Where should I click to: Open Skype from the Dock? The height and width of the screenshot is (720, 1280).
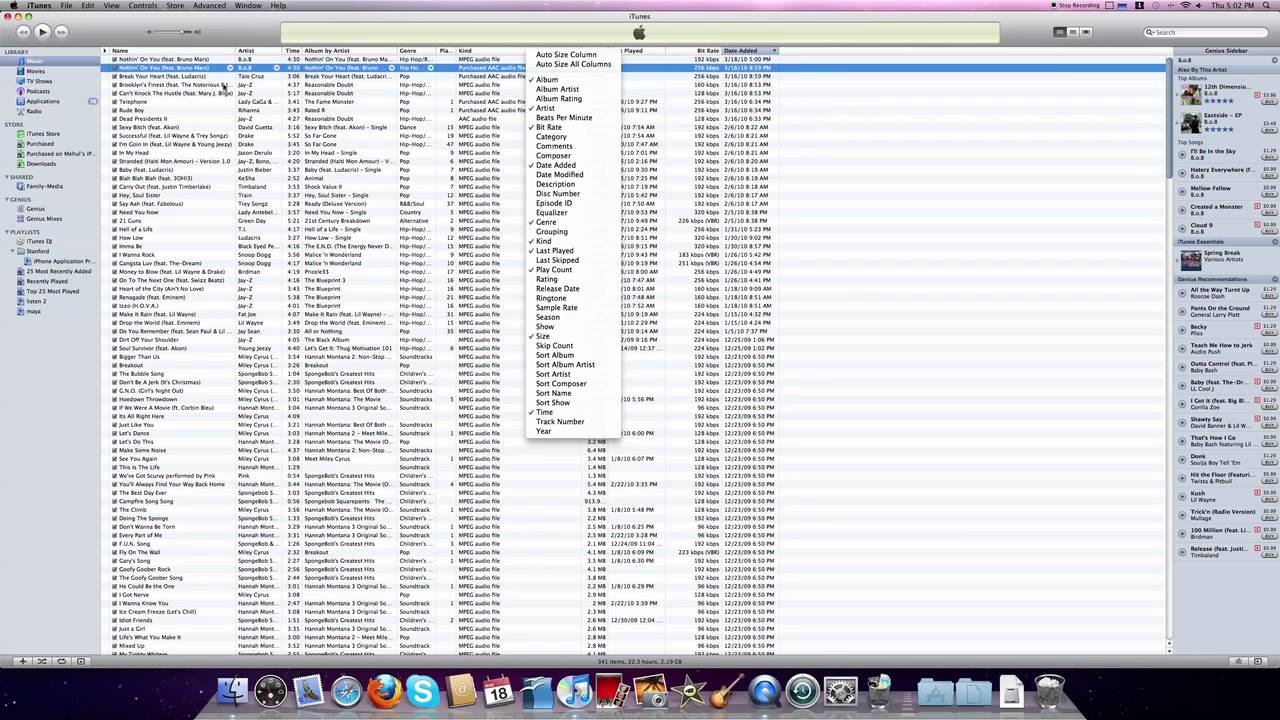(423, 690)
